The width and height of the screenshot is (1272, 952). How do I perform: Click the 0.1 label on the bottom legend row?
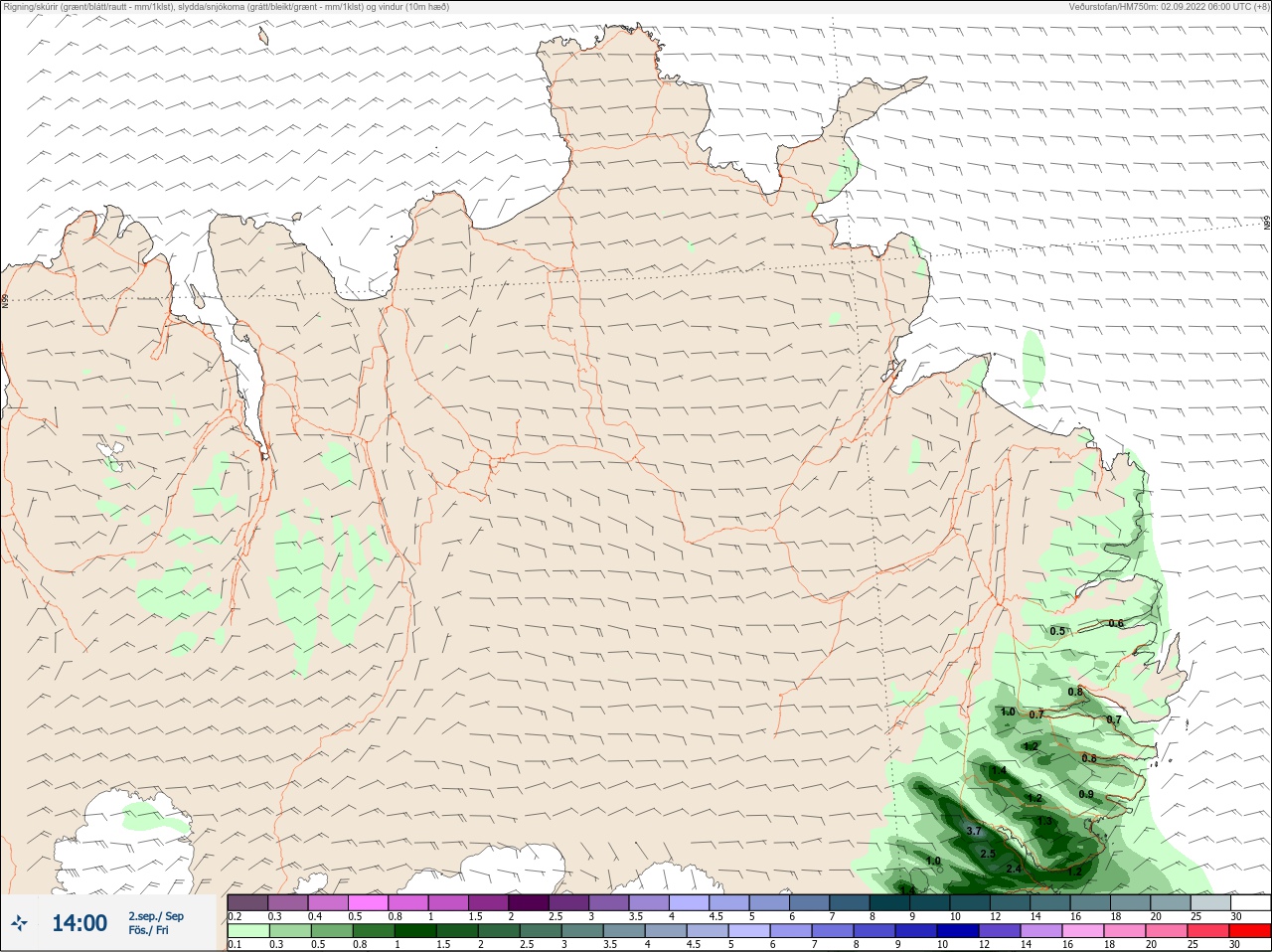[x=235, y=945]
